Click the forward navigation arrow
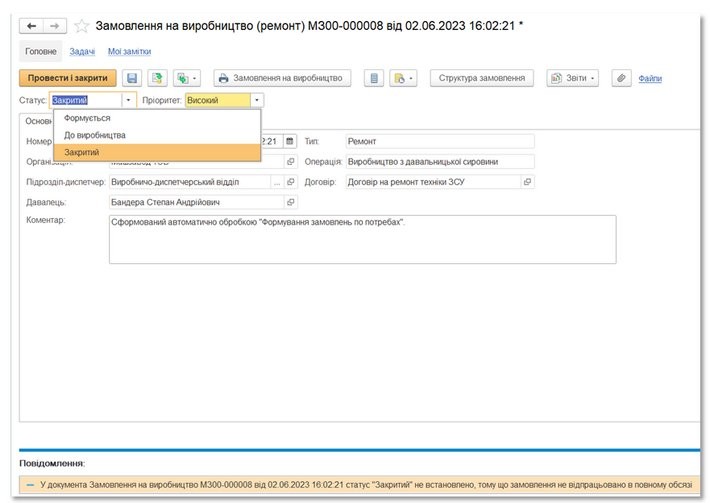Image resolution: width=710 pixels, height=503 pixels. pyautogui.click(x=54, y=25)
